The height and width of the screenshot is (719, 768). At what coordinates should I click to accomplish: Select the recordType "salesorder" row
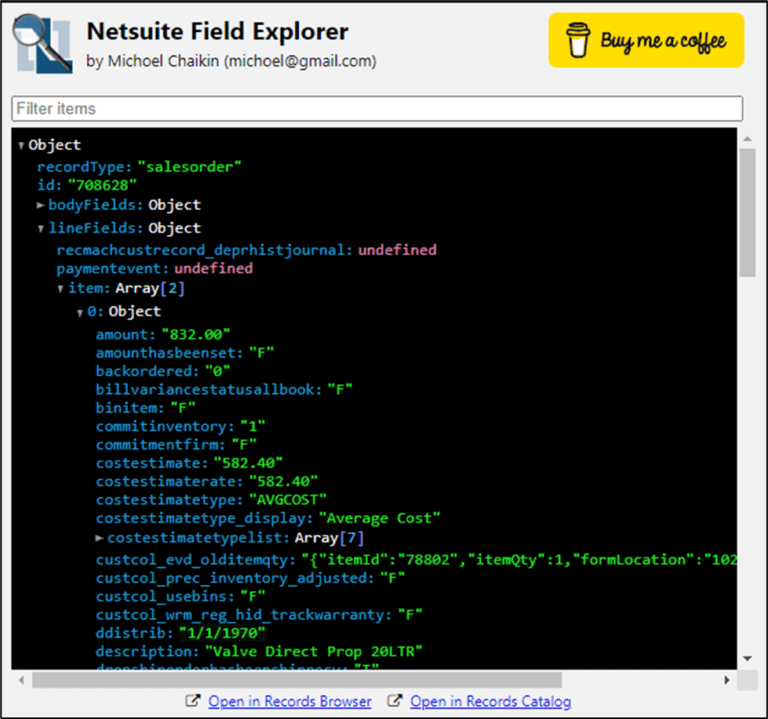[x=139, y=167]
